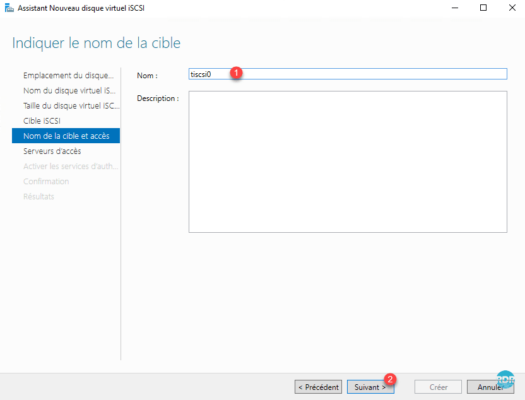525x400 pixels.
Task: Select the Confirmation step
Action: 46,181
